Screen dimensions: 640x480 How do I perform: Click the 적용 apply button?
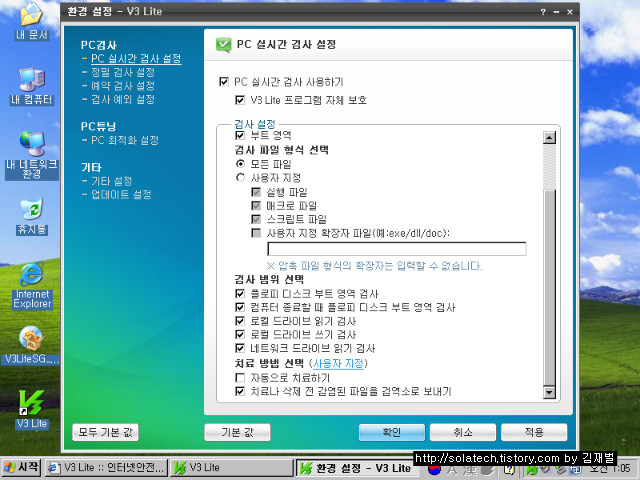pos(534,432)
